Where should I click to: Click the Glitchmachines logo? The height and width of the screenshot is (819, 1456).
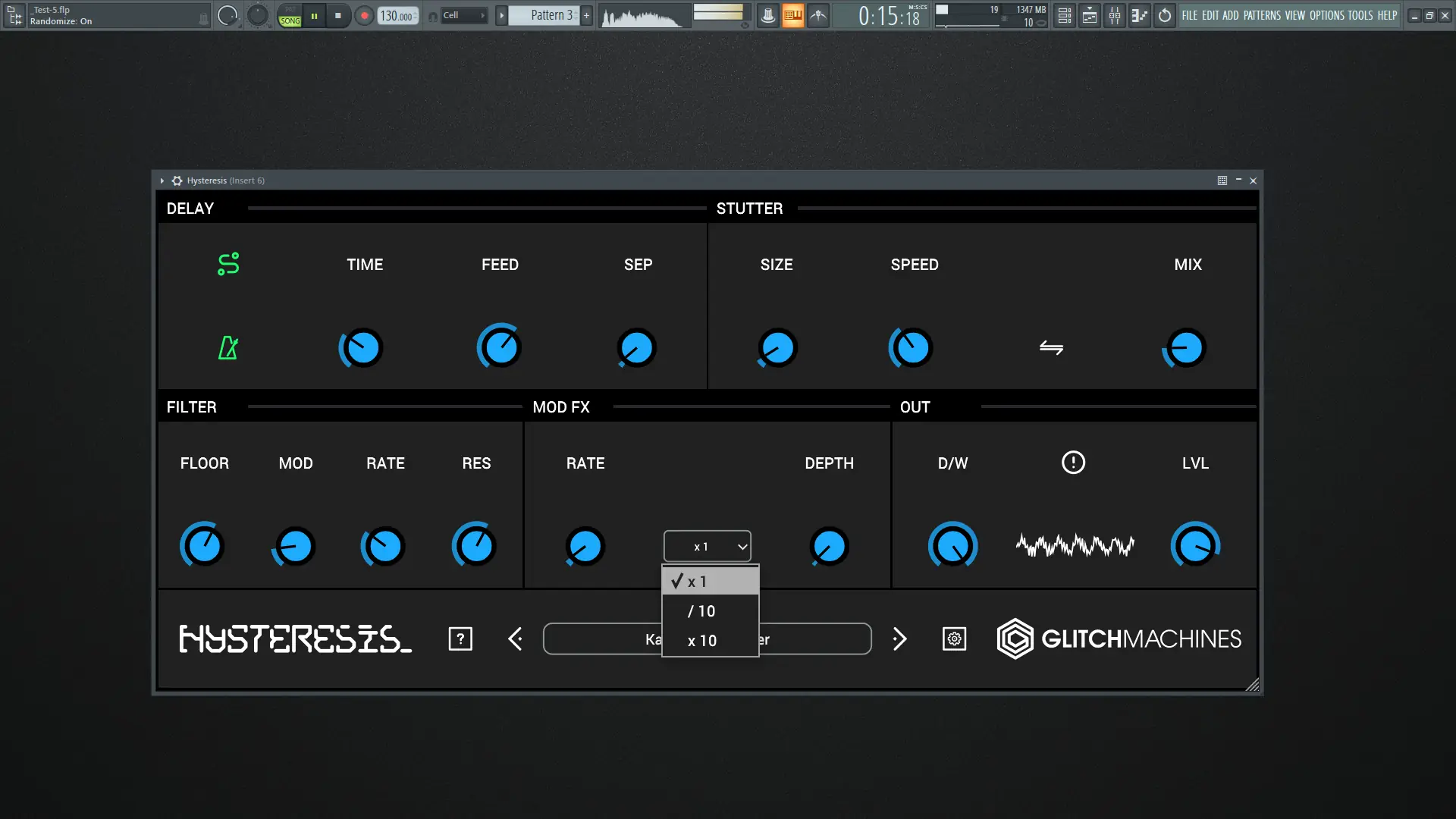point(1119,639)
